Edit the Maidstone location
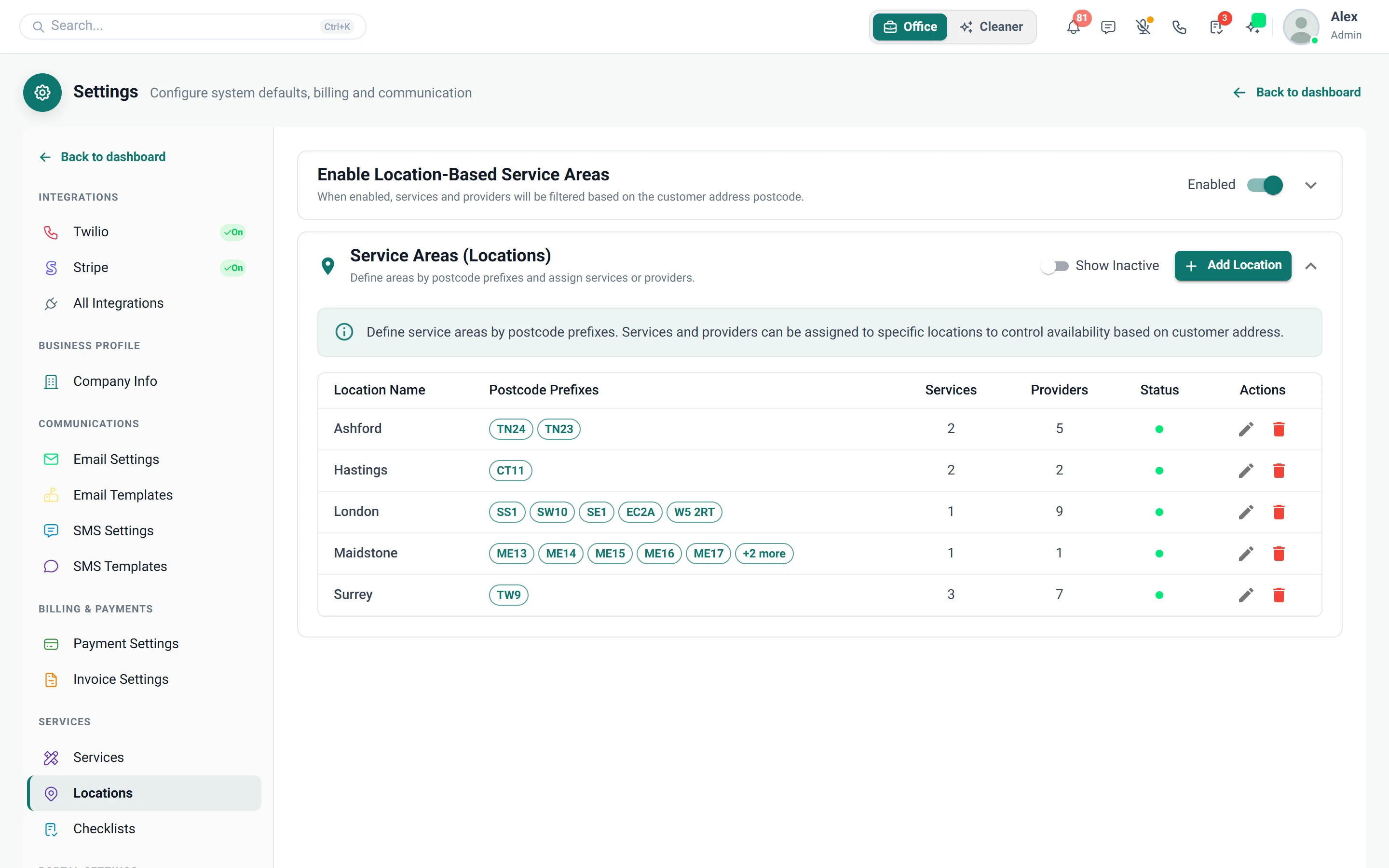This screenshot has width=1389, height=868. click(x=1245, y=554)
